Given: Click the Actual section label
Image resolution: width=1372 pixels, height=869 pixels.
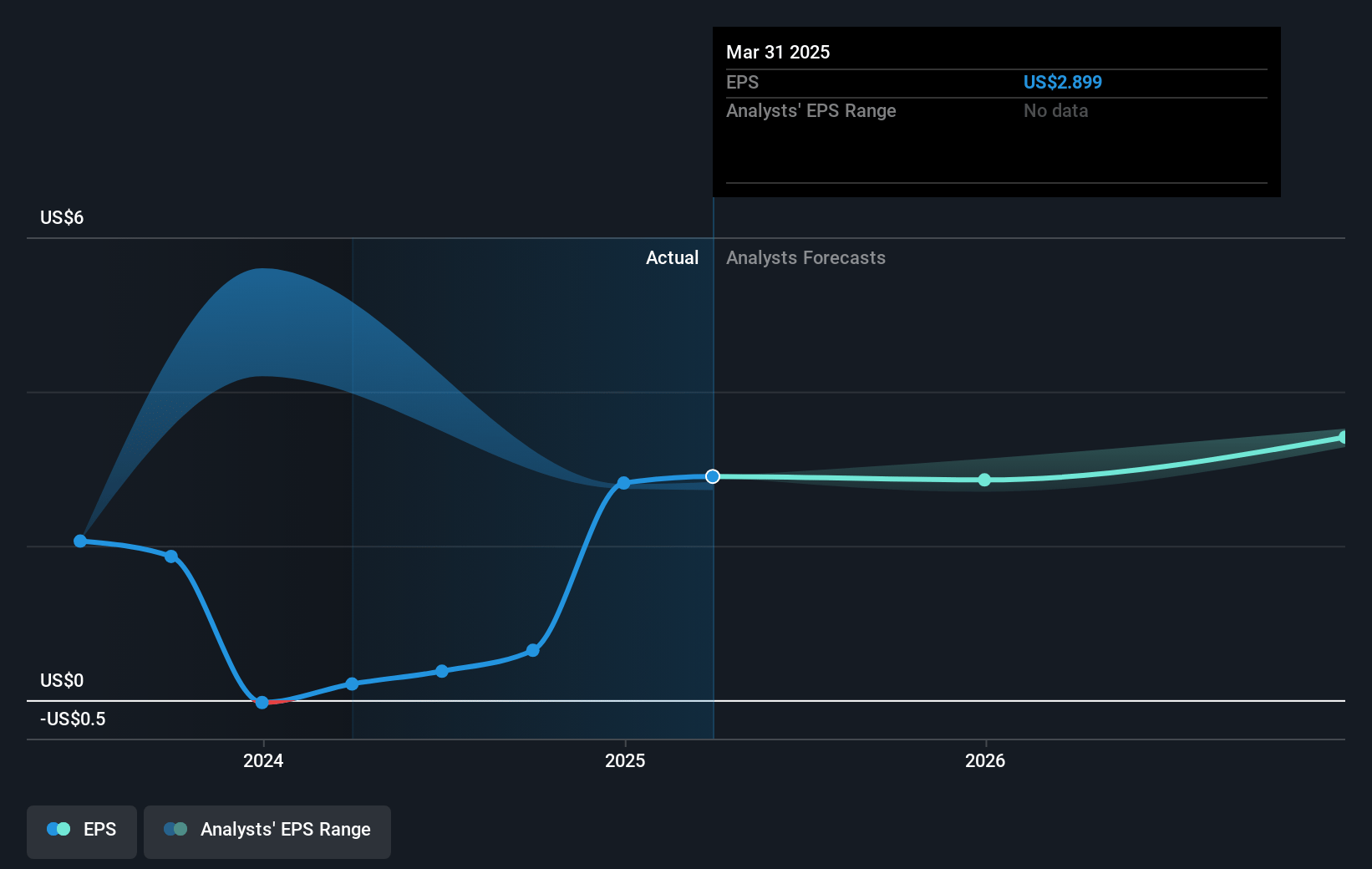Looking at the screenshot, I should coord(672,258).
